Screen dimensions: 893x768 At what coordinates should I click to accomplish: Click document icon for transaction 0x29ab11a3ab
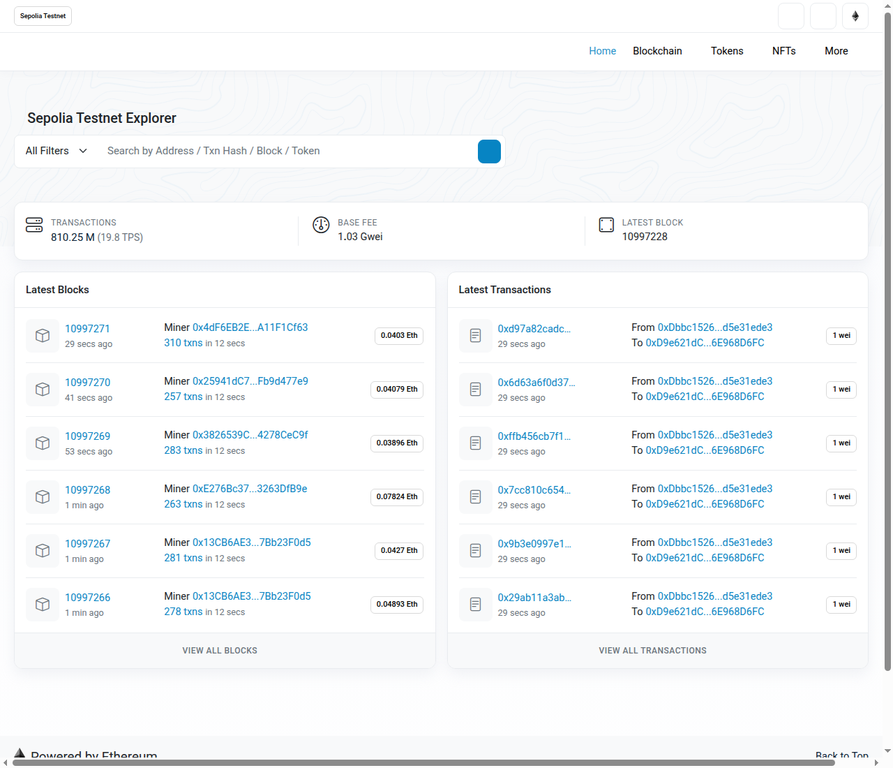(476, 604)
